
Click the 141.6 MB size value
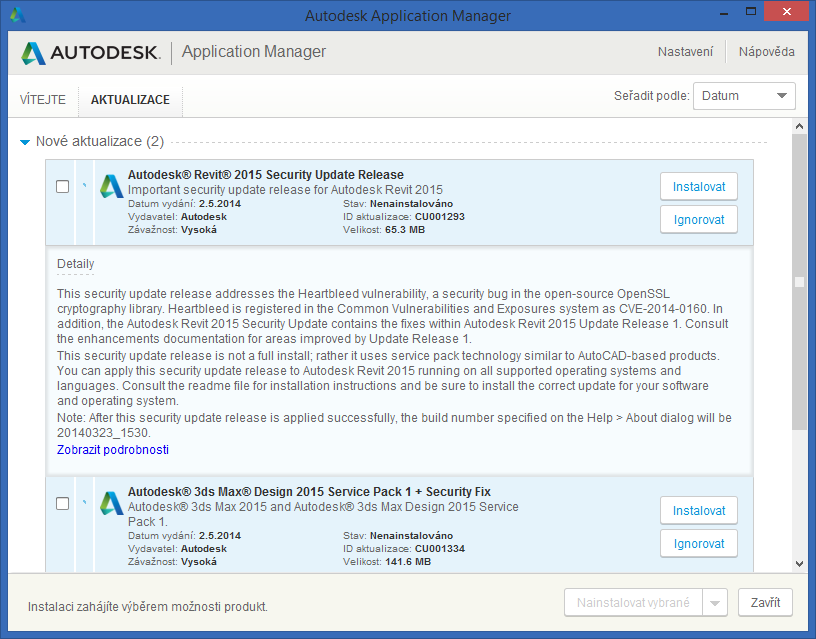coord(408,561)
